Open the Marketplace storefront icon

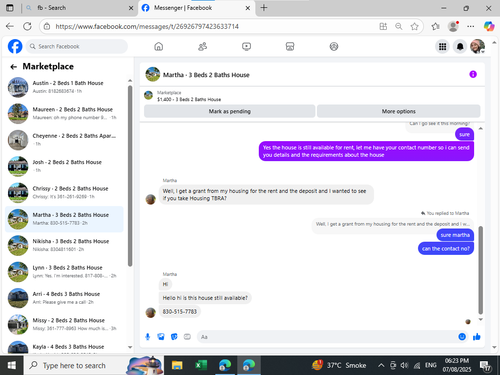tap(290, 46)
